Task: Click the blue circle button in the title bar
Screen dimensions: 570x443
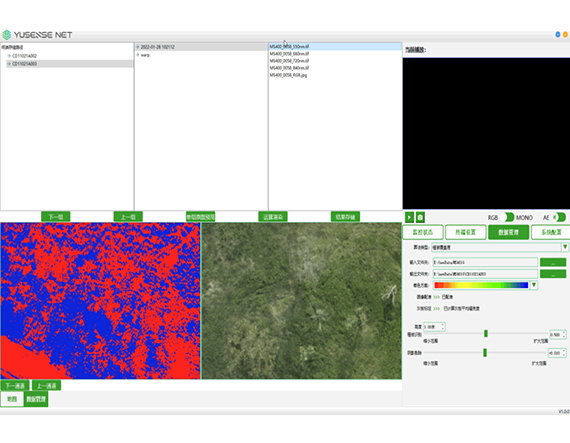Action: pyautogui.click(x=558, y=35)
